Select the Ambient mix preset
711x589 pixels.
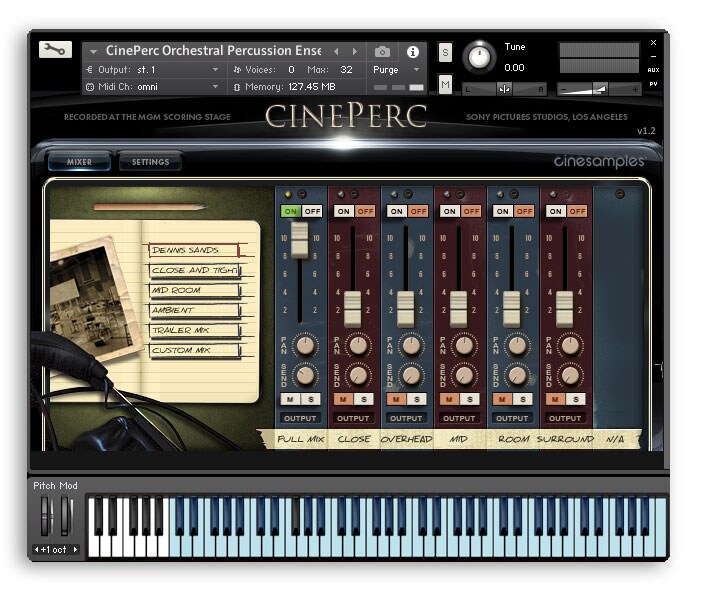(194, 310)
